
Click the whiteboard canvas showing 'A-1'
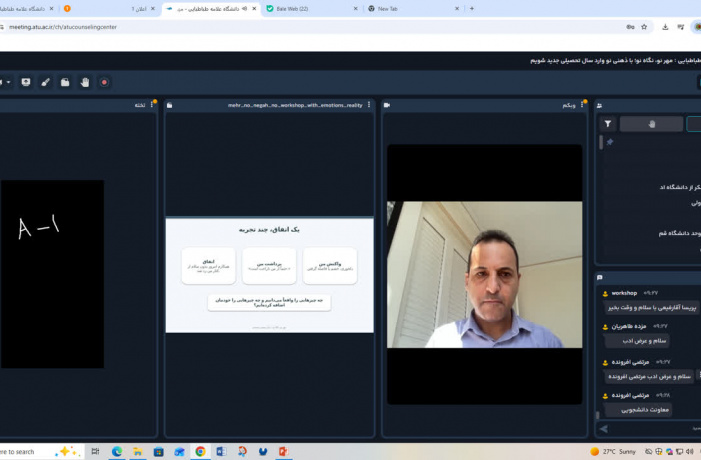pyautogui.click(x=52, y=274)
